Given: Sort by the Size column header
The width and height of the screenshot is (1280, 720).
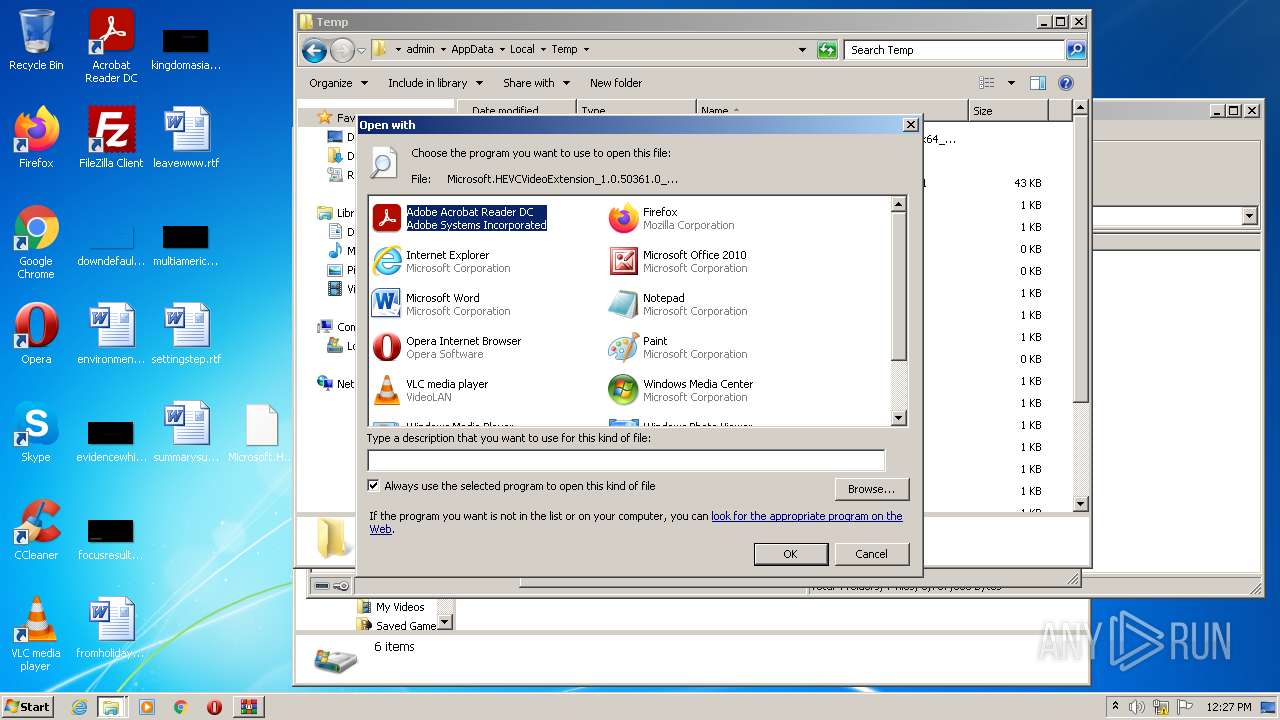Looking at the screenshot, I should [x=1008, y=110].
